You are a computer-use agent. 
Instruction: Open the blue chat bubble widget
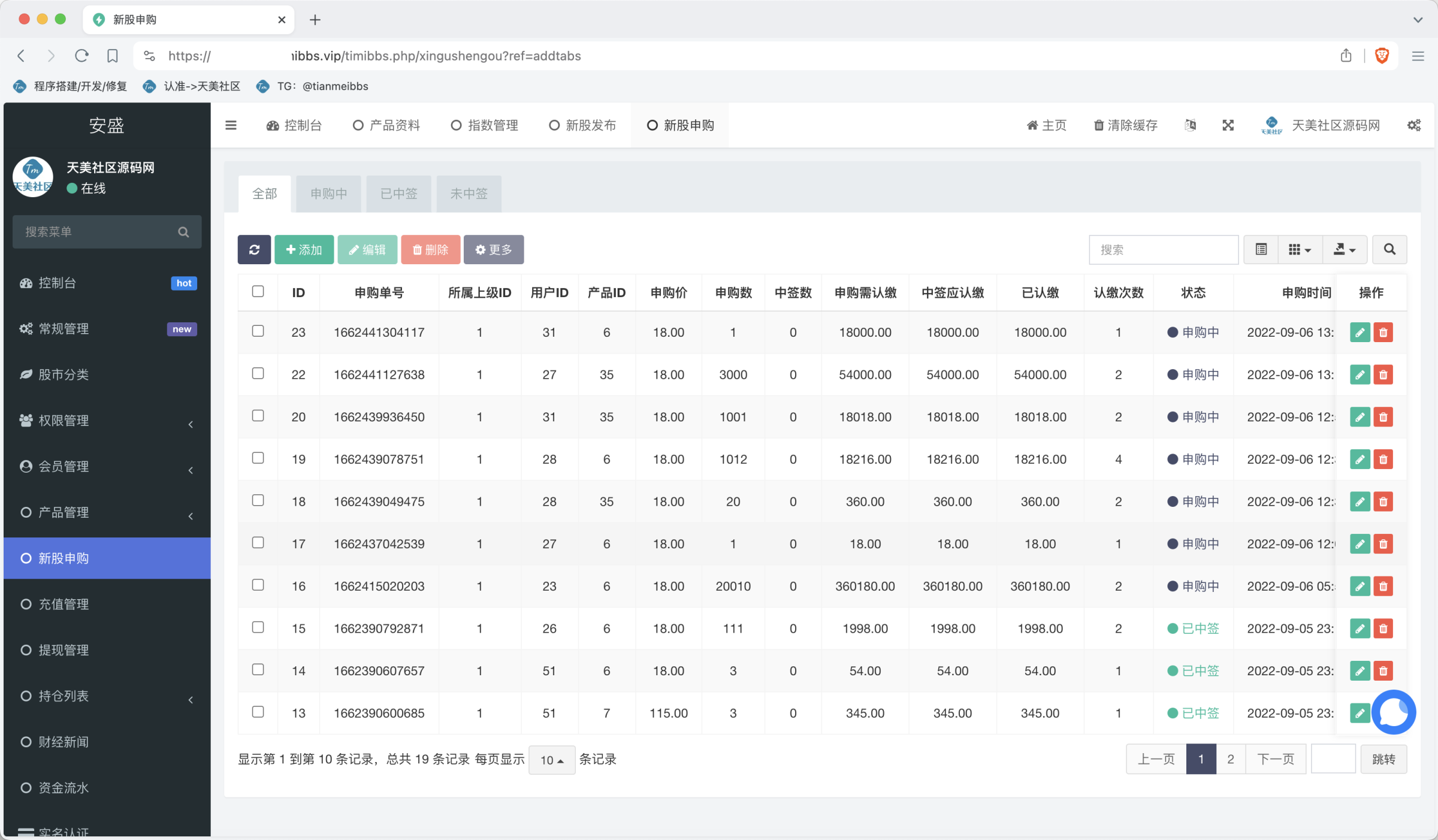[1393, 712]
